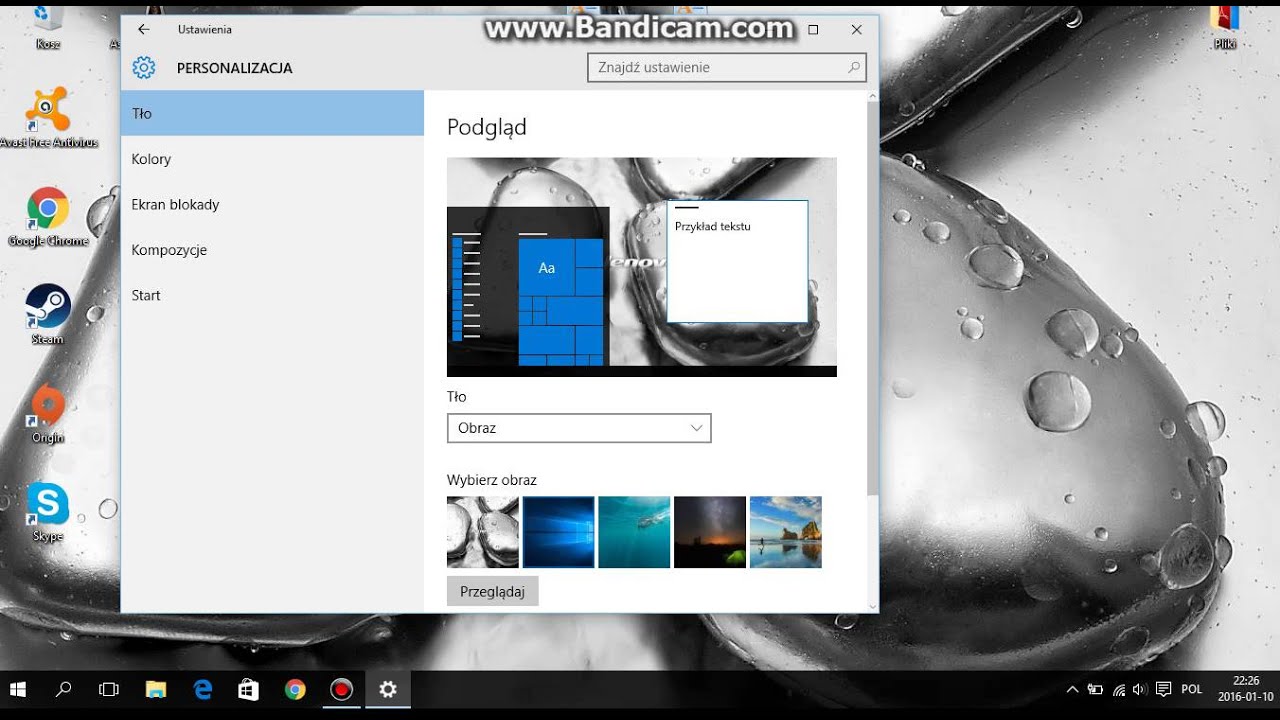Launch Microsoft Edge from the taskbar
The height and width of the screenshot is (720, 1280).
click(203, 689)
